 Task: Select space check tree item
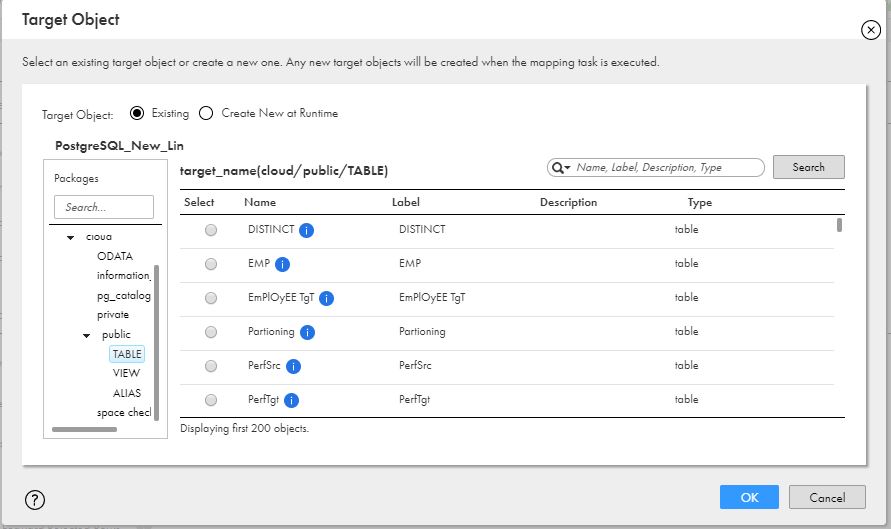click(x=124, y=413)
